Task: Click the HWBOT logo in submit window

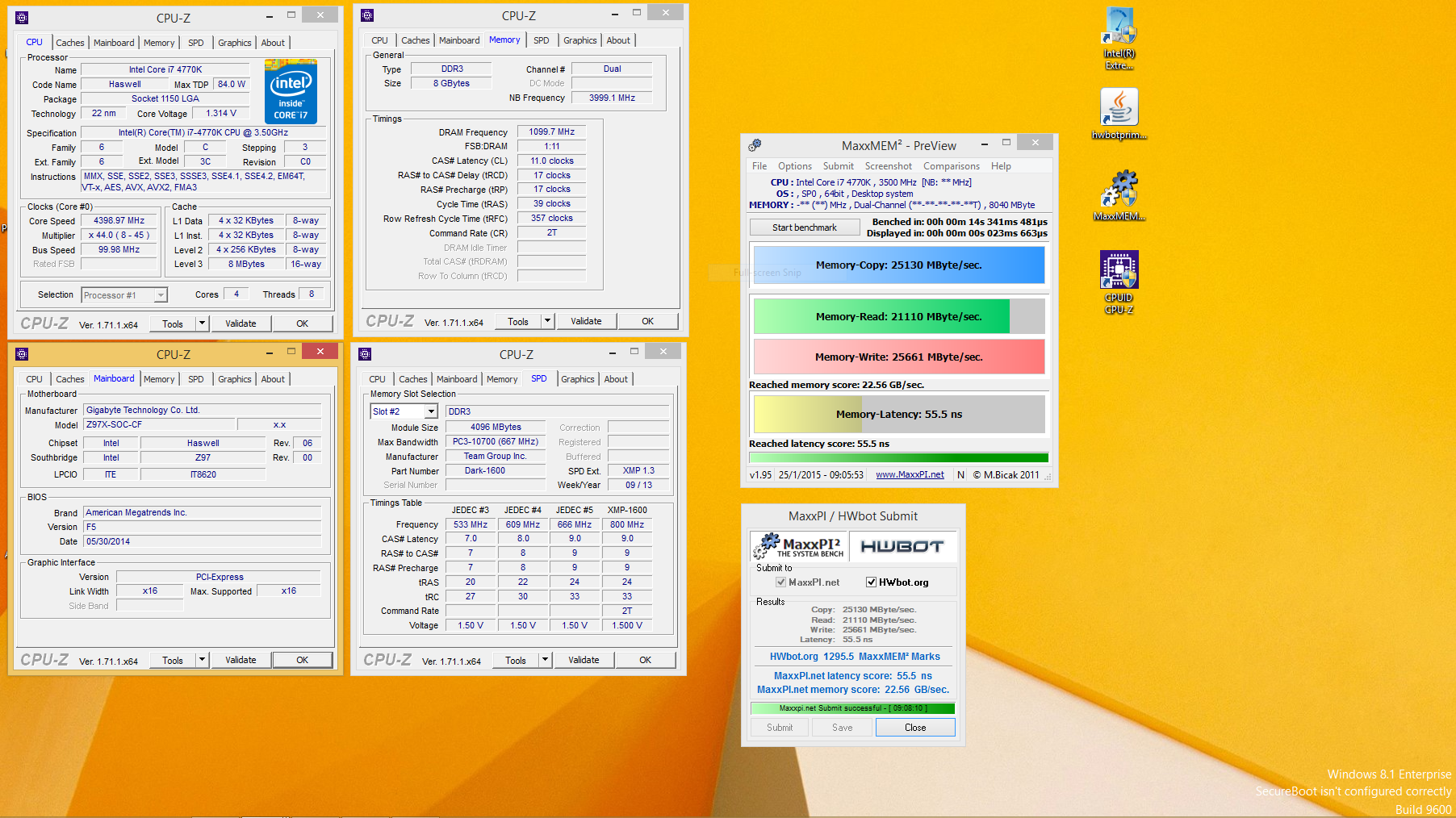Action: click(x=902, y=546)
